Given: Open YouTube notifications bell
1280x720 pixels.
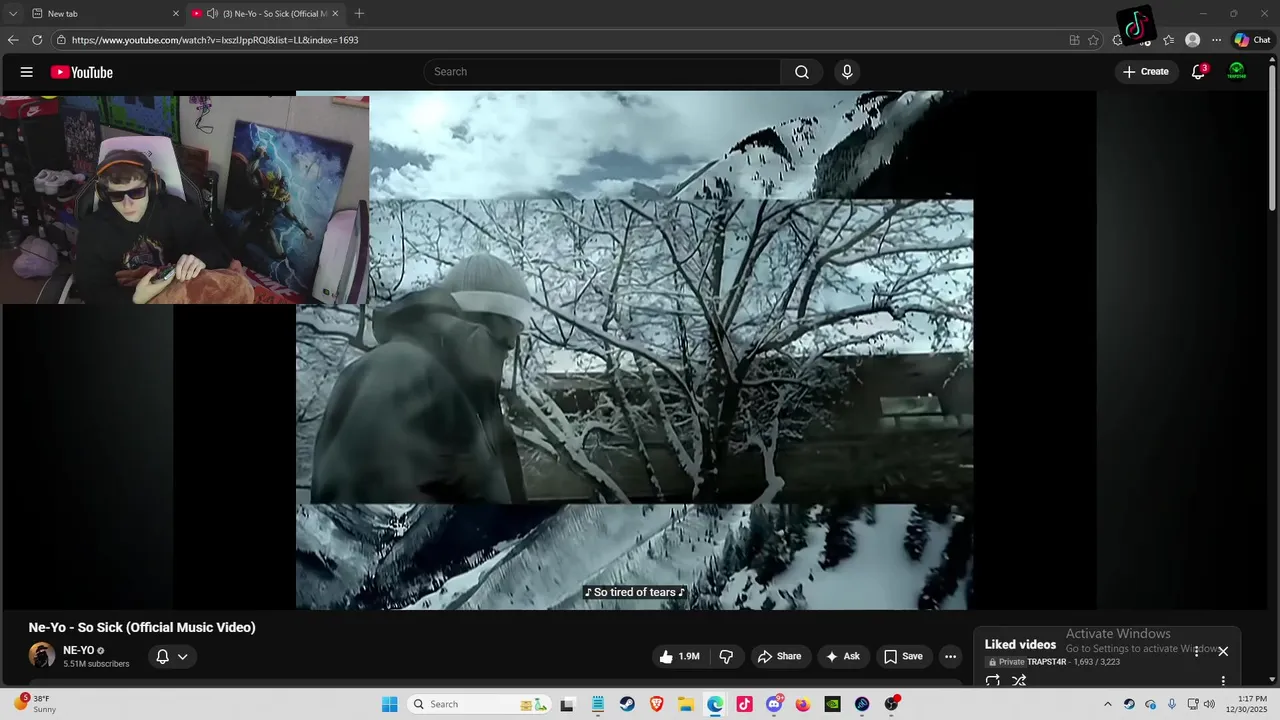Looking at the screenshot, I should pyautogui.click(x=1198, y=72).
